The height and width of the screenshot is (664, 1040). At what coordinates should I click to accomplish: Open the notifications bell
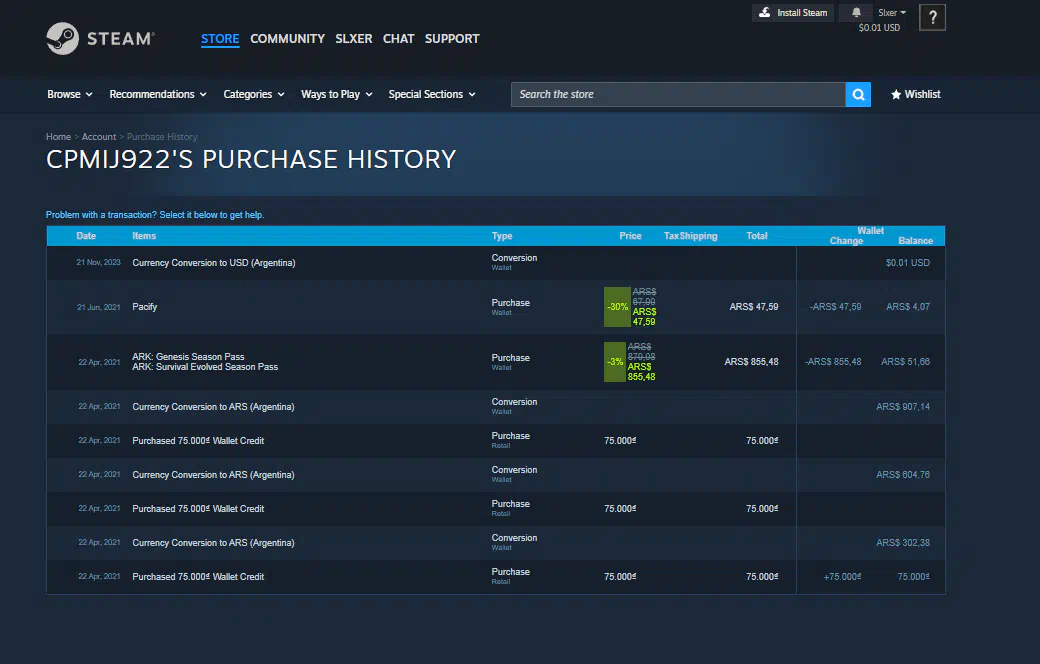click(856, 13)
